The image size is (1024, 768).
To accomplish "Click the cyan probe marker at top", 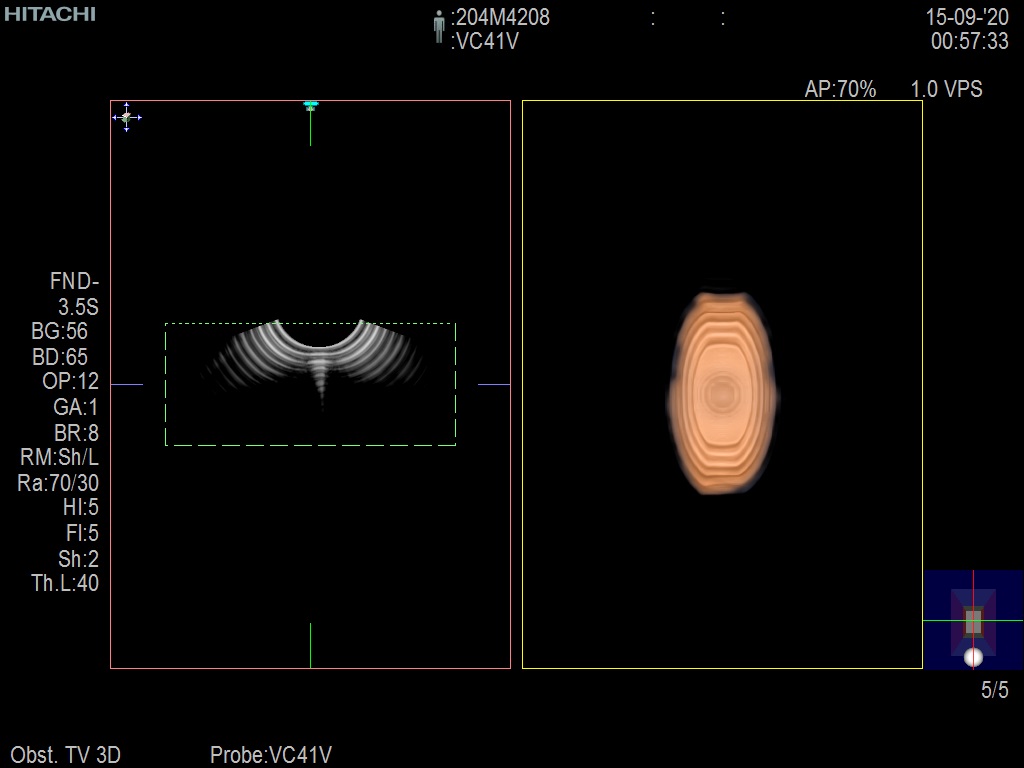I will coord(310,104).
